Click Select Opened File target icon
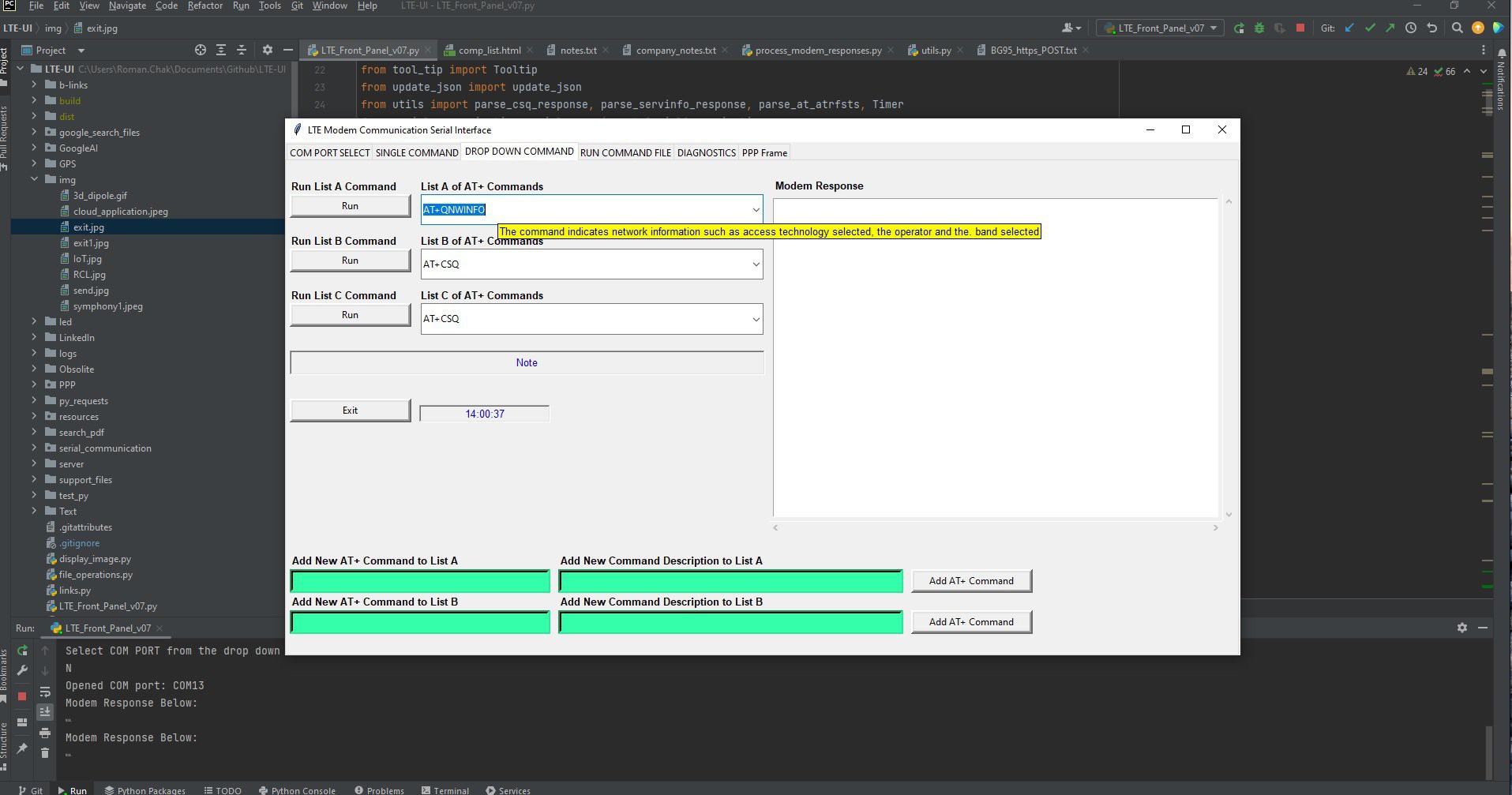 201,50
